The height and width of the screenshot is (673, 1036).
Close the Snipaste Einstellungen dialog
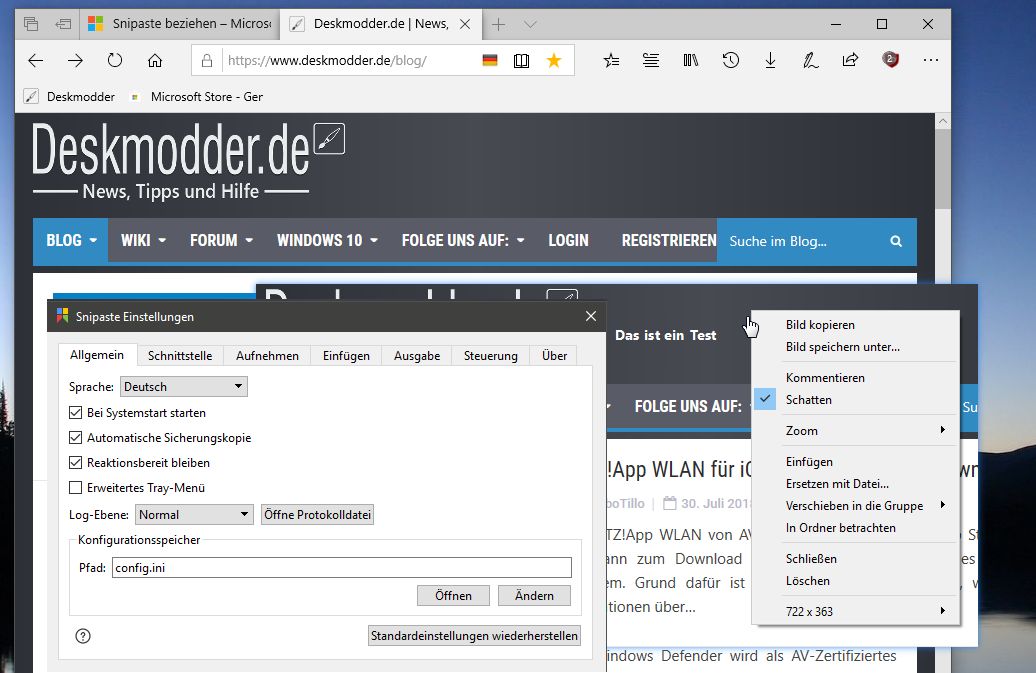point(591,316)
